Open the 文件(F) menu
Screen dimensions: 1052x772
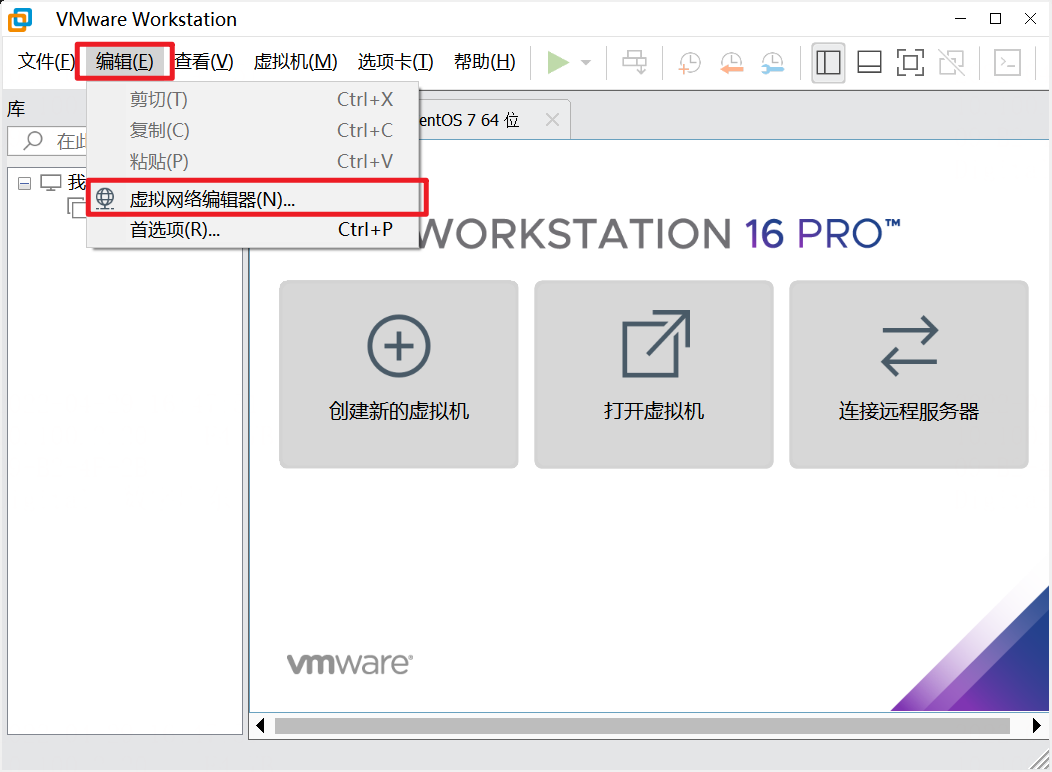pos(46,62)
